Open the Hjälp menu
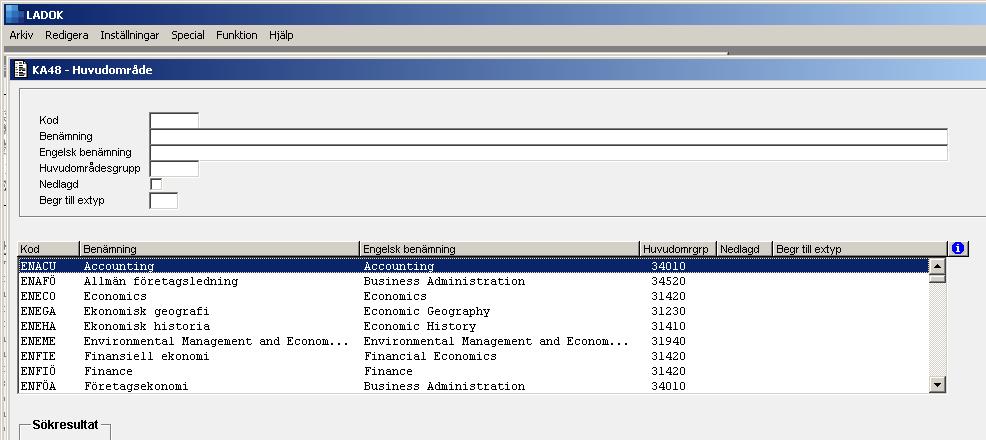The width and height of the screenshot is (986, 440). tap(281, 35)
